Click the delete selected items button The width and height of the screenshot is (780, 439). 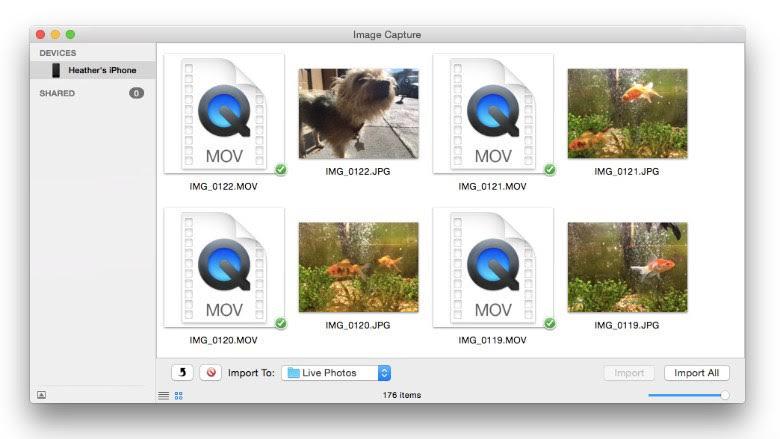[x=210, y=372]
